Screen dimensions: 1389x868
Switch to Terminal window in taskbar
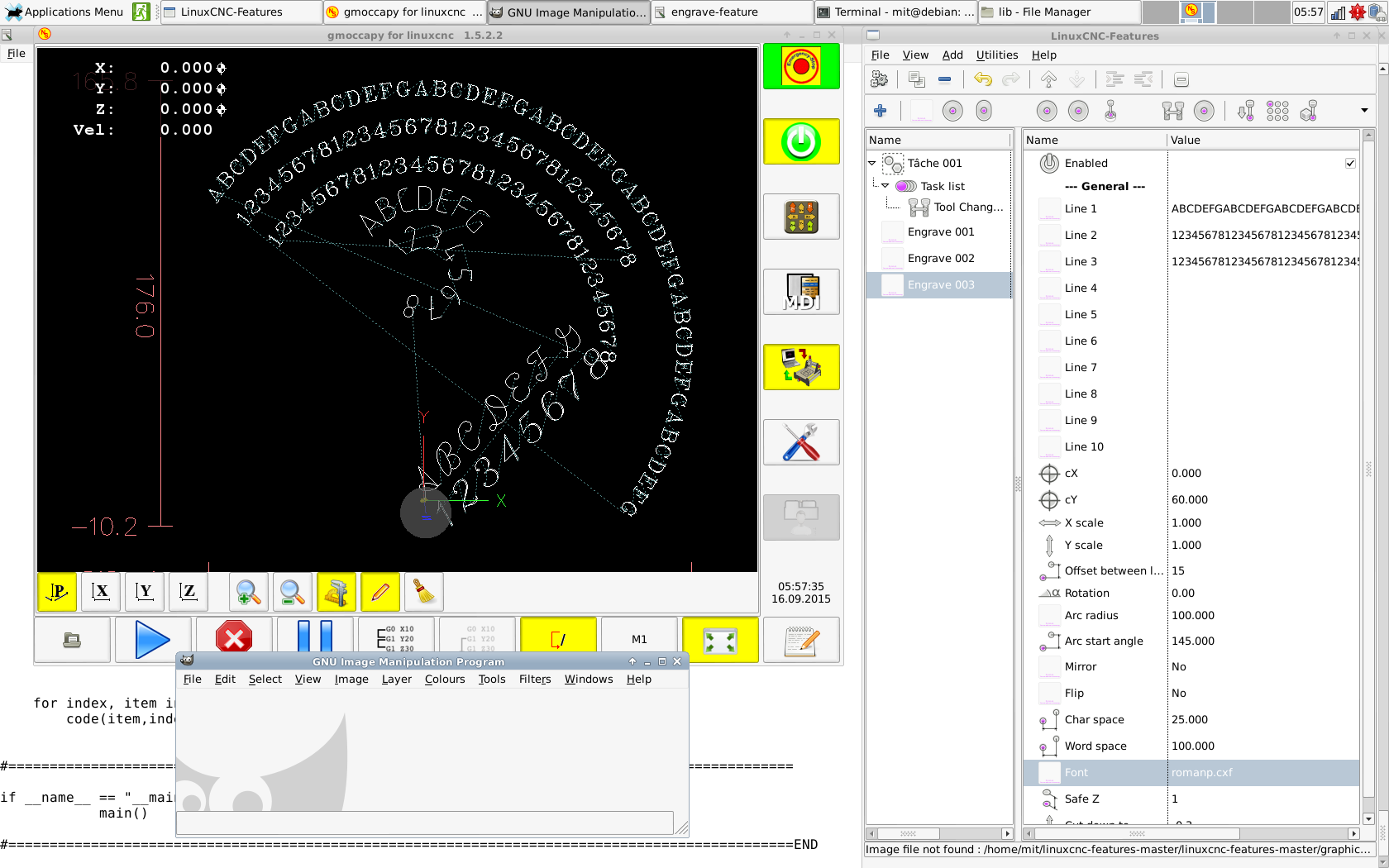tap(895, 12)
